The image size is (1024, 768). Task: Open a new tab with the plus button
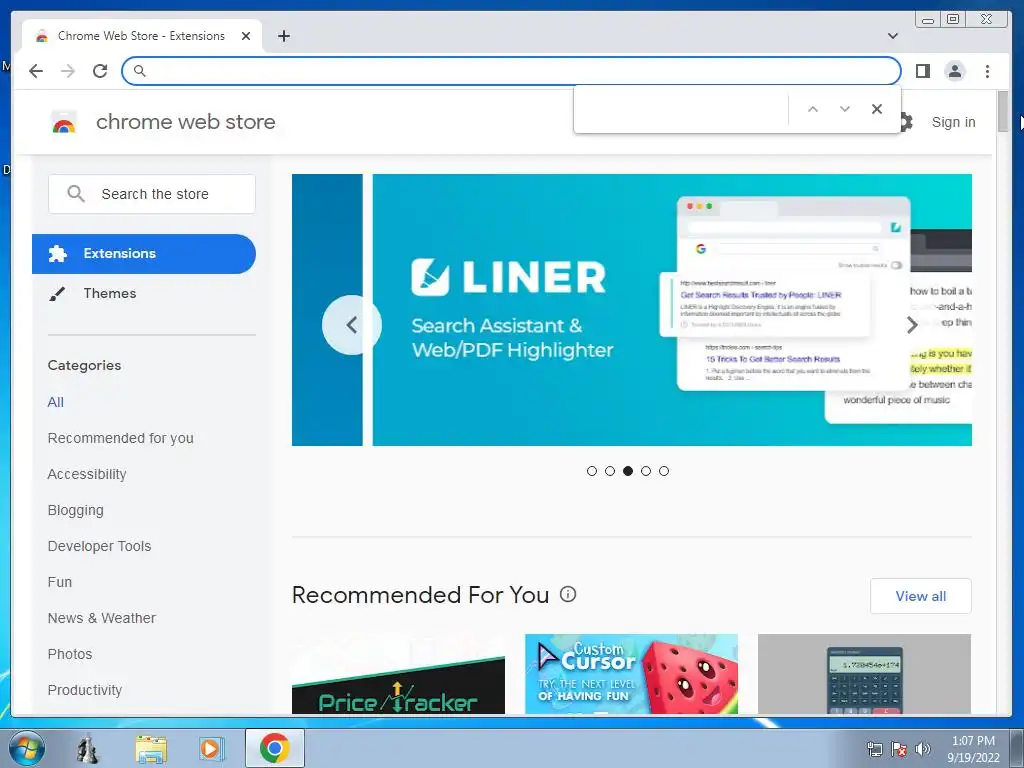283,36
